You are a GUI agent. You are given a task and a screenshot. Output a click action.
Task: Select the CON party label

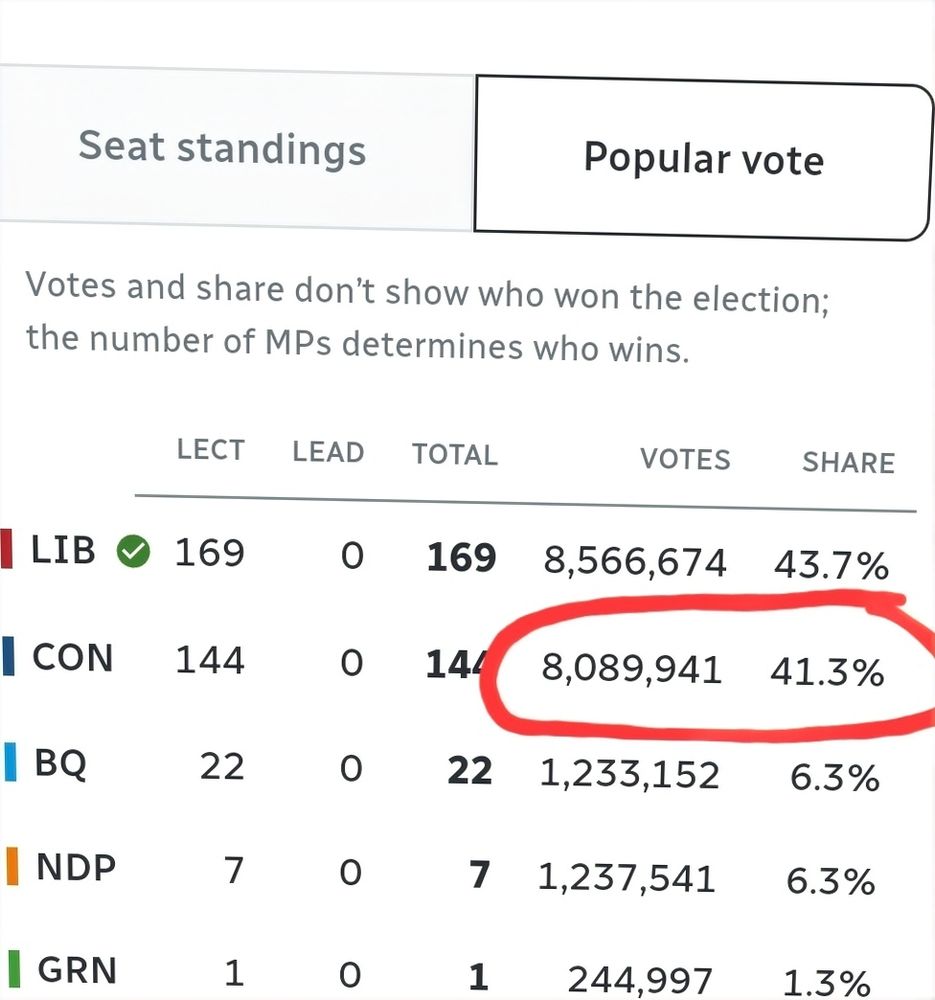point(73,658)
